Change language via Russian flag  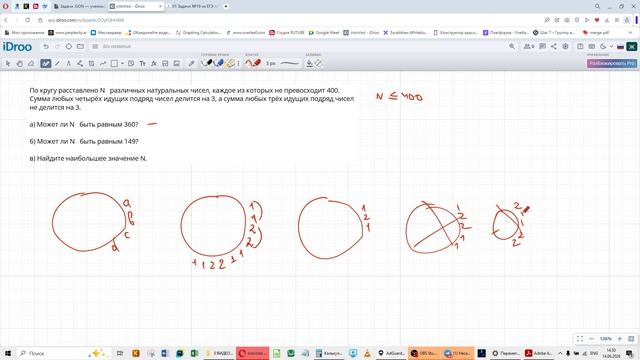coord(620,47)
